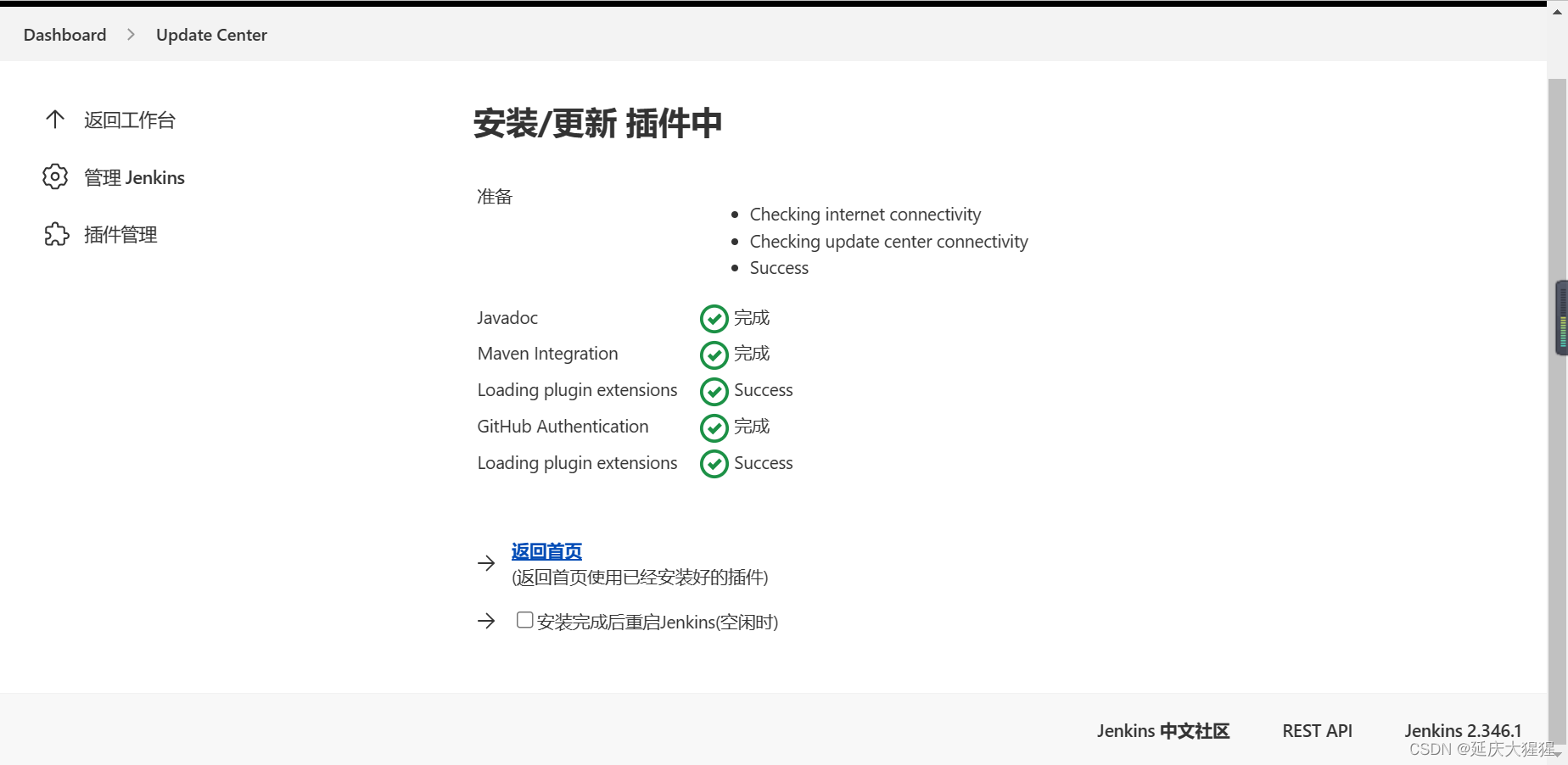The width and height of the screenshot is (1568, 765).
Task: Click the checkmark next to Loading plugin extensions
Action: coord(714,391)
